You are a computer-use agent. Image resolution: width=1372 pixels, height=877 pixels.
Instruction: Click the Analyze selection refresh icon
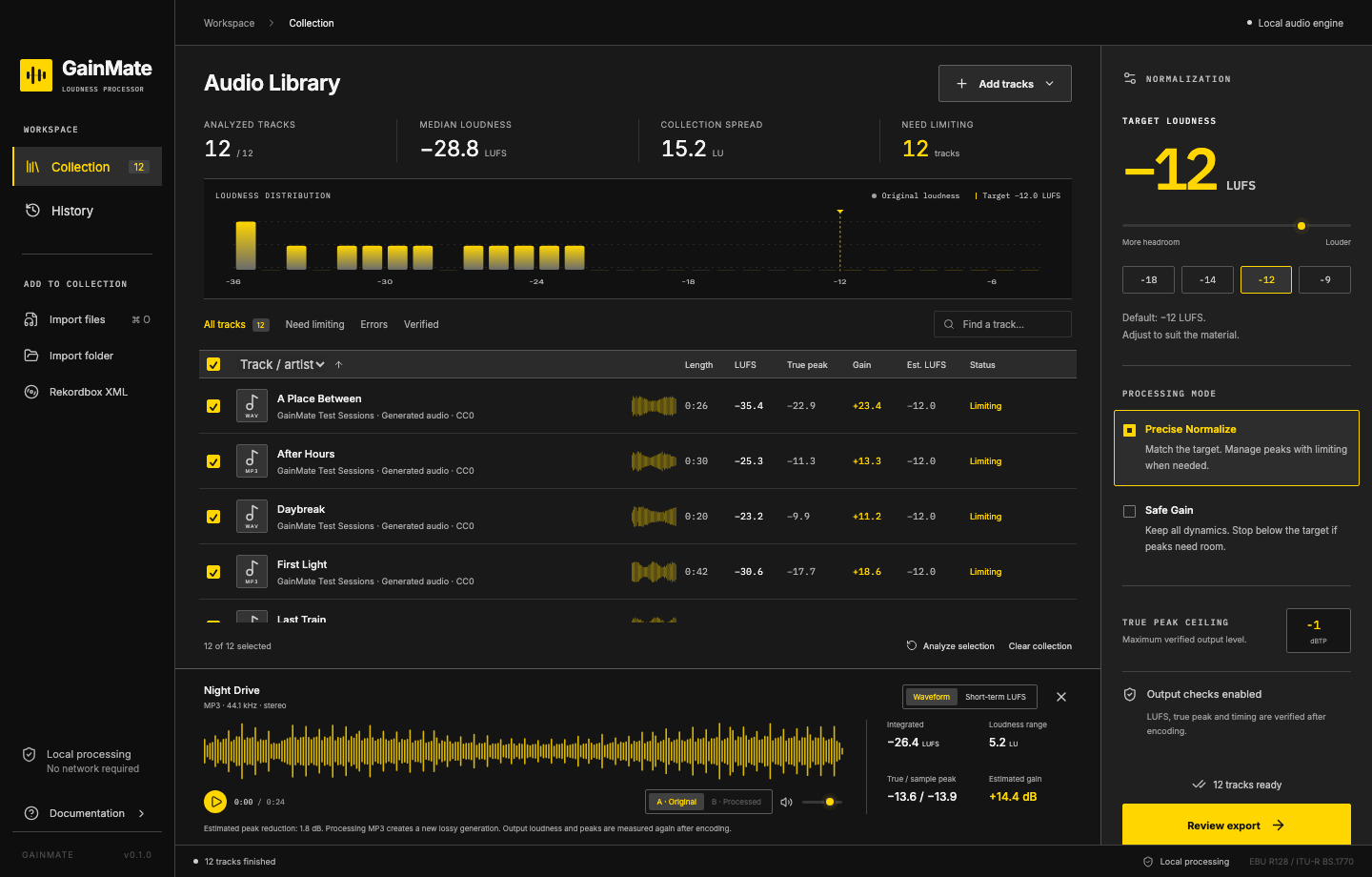[x=912, y=645]
